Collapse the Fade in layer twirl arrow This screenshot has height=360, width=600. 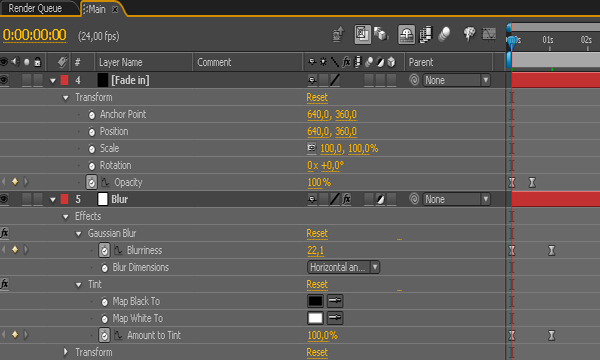click(x=53, y=81)
